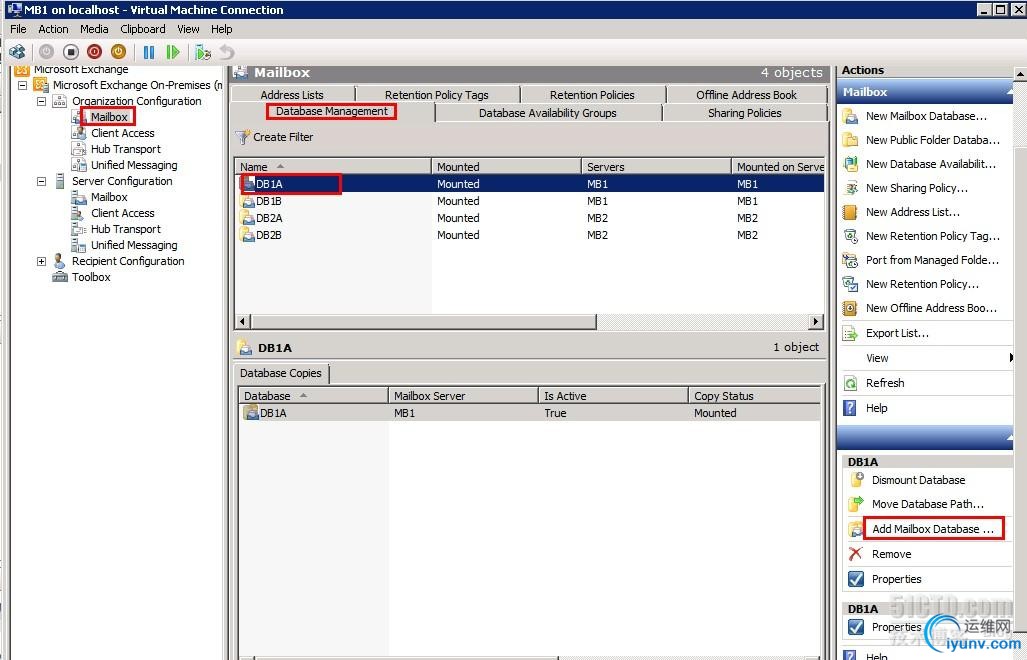Open the File menu

click(18, 29)
